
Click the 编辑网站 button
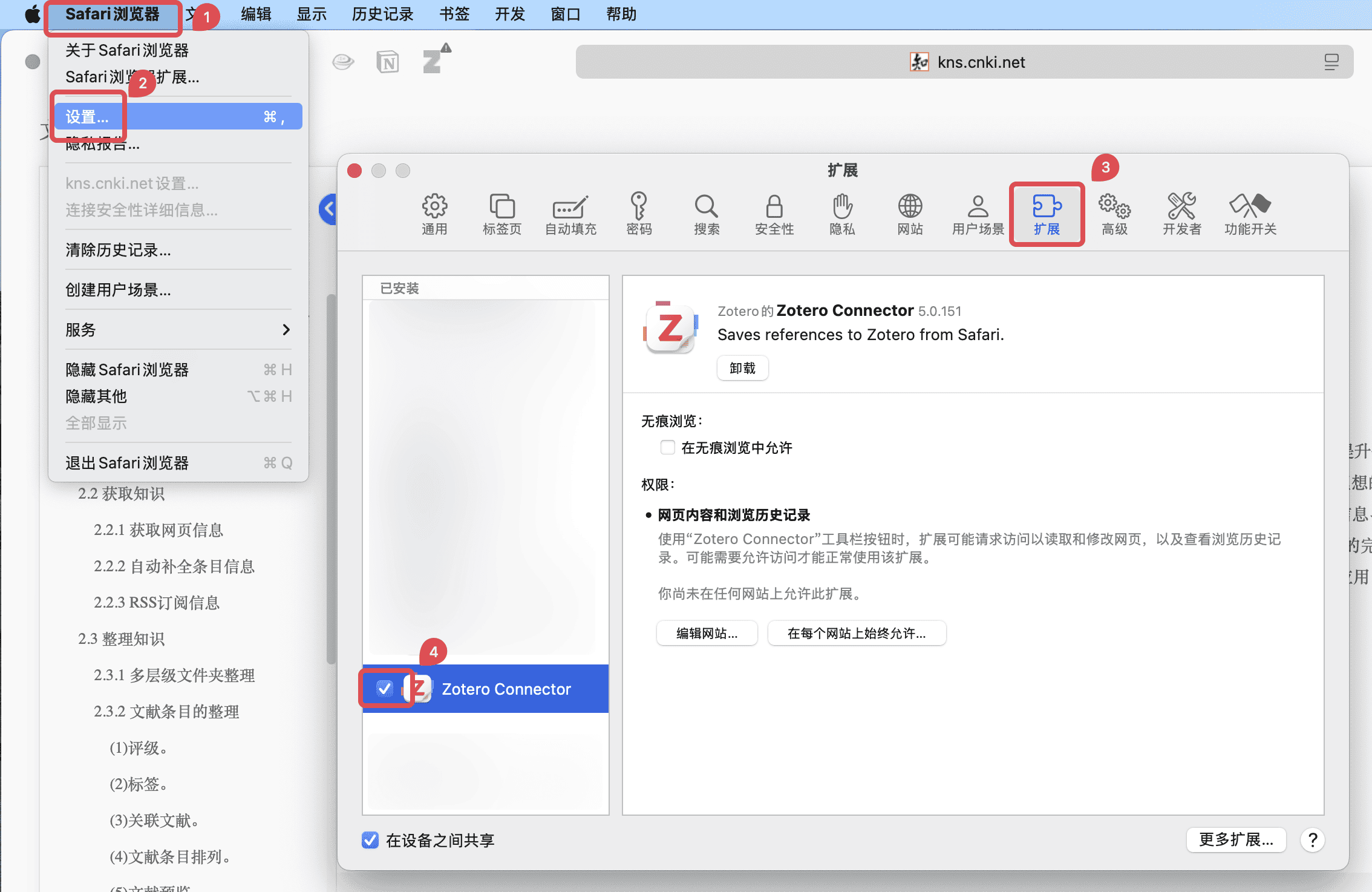pos(706,632)
